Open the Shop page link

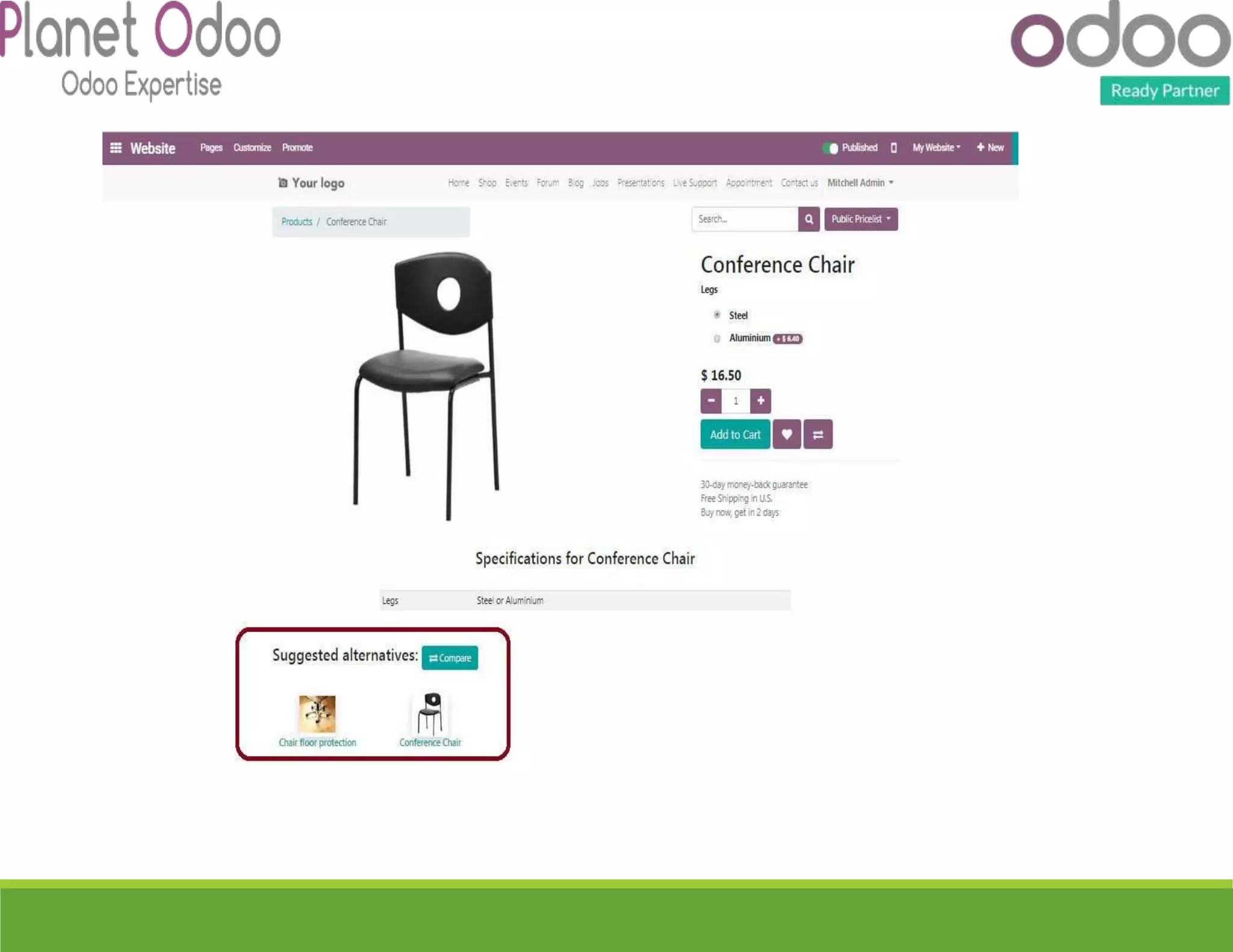click(487, 183)
